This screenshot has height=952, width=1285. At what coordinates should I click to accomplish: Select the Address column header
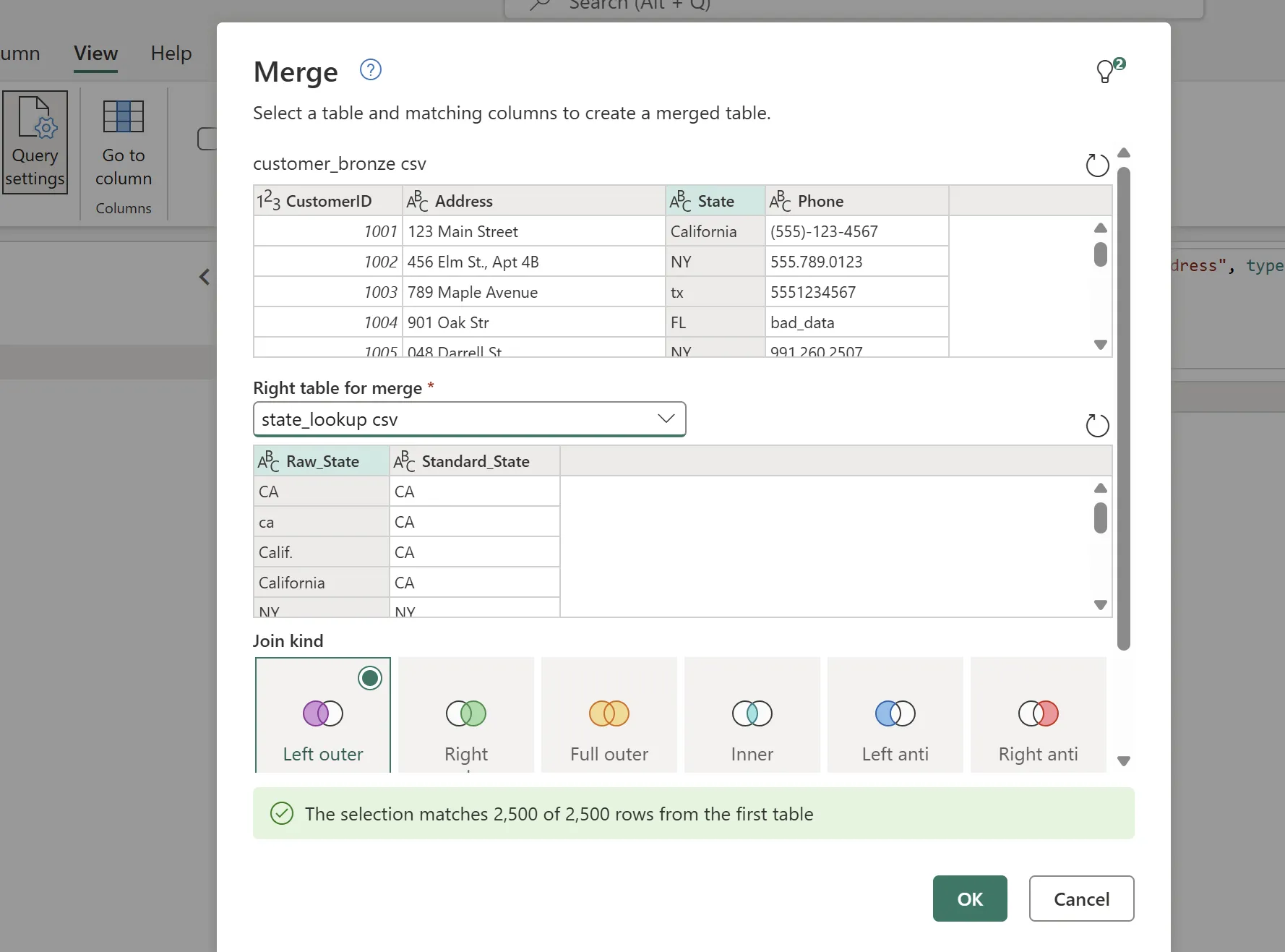[x=534, y=200]
